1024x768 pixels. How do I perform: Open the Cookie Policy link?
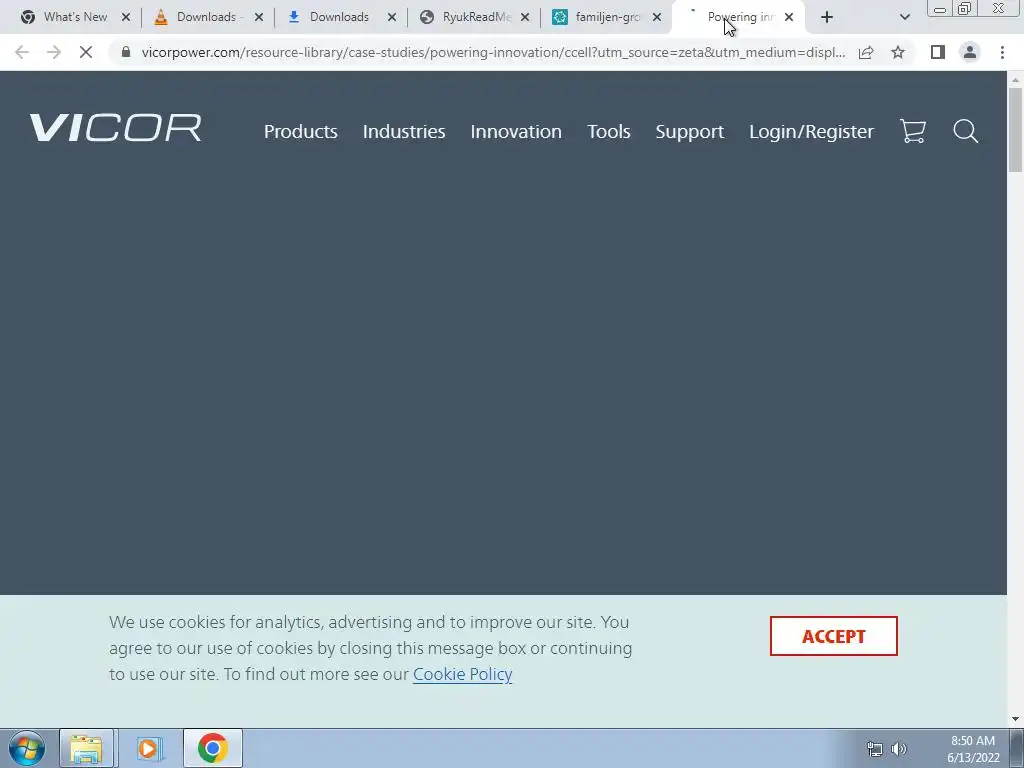[462, 674]
